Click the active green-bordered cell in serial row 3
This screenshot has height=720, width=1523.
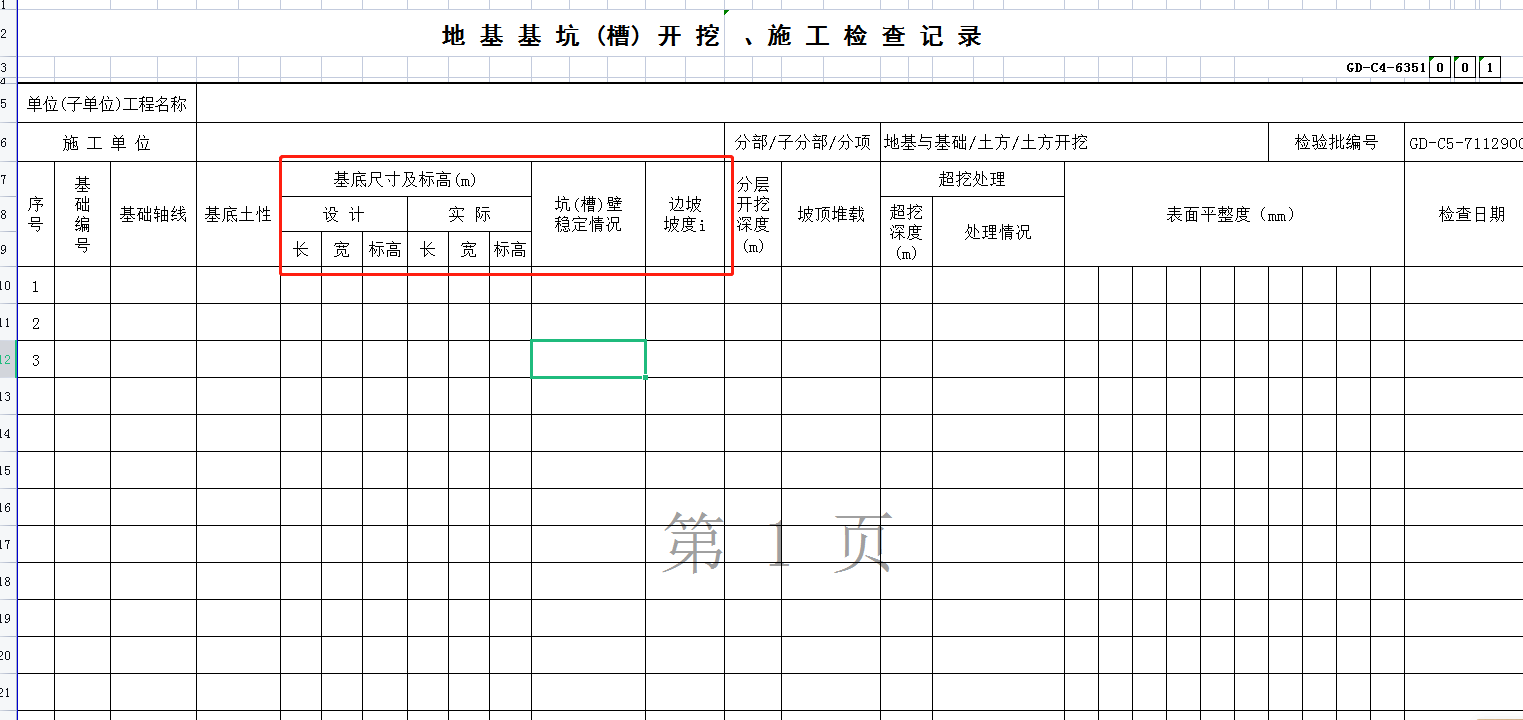coord(588,359)
